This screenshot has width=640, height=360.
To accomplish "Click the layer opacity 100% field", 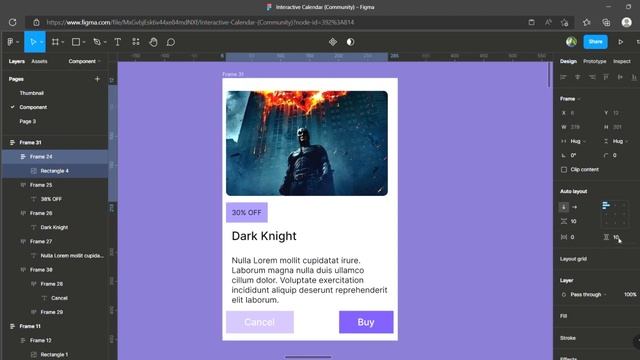I will point(629,294).
